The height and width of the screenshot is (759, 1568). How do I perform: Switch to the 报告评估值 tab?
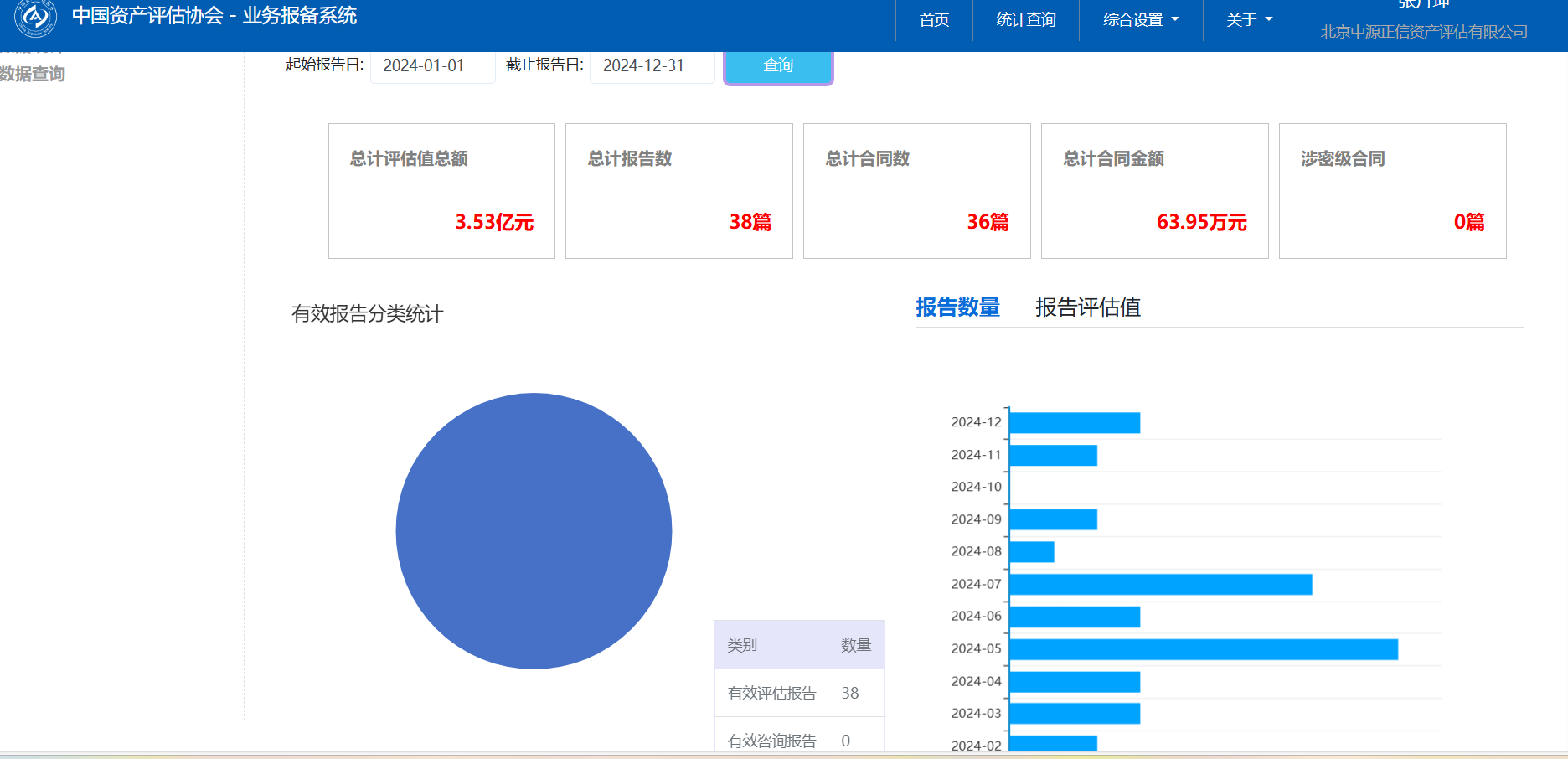click(1087, 307)
